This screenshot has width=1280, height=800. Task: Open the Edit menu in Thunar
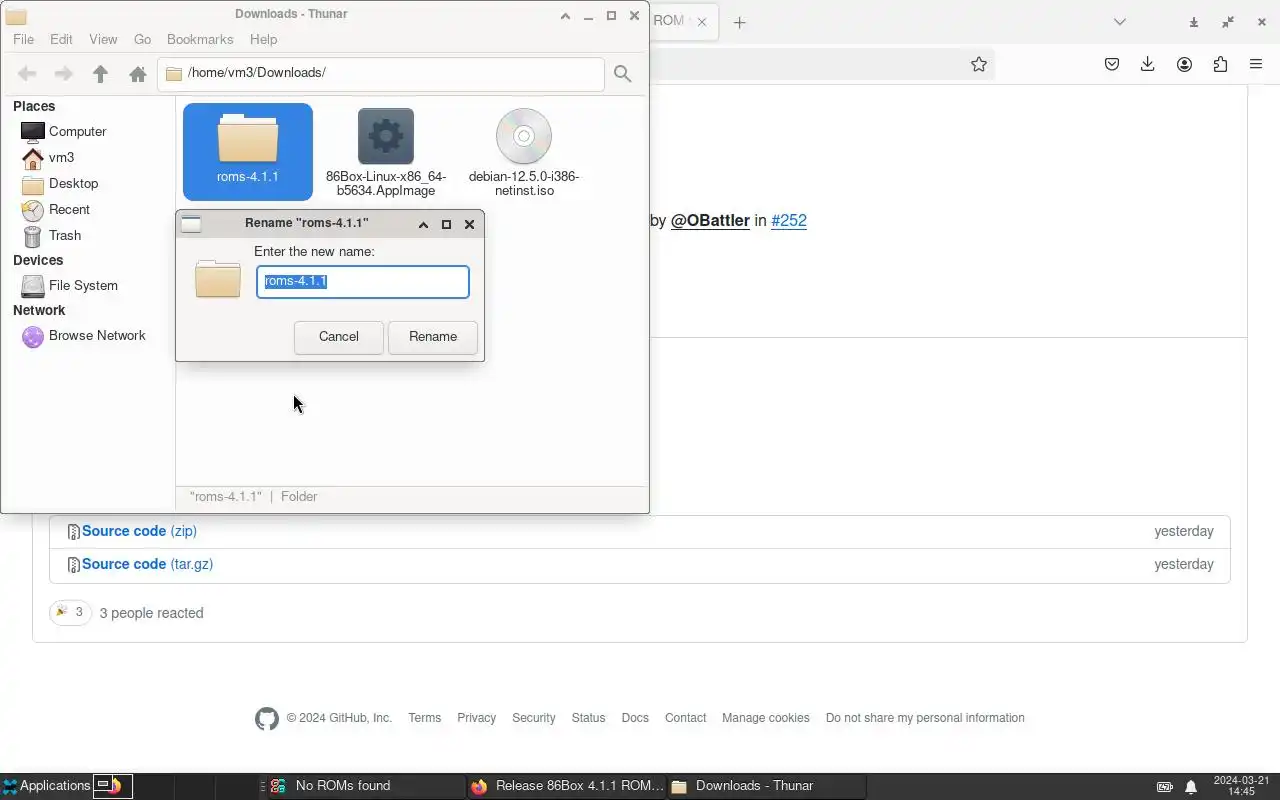click(61, 39)
